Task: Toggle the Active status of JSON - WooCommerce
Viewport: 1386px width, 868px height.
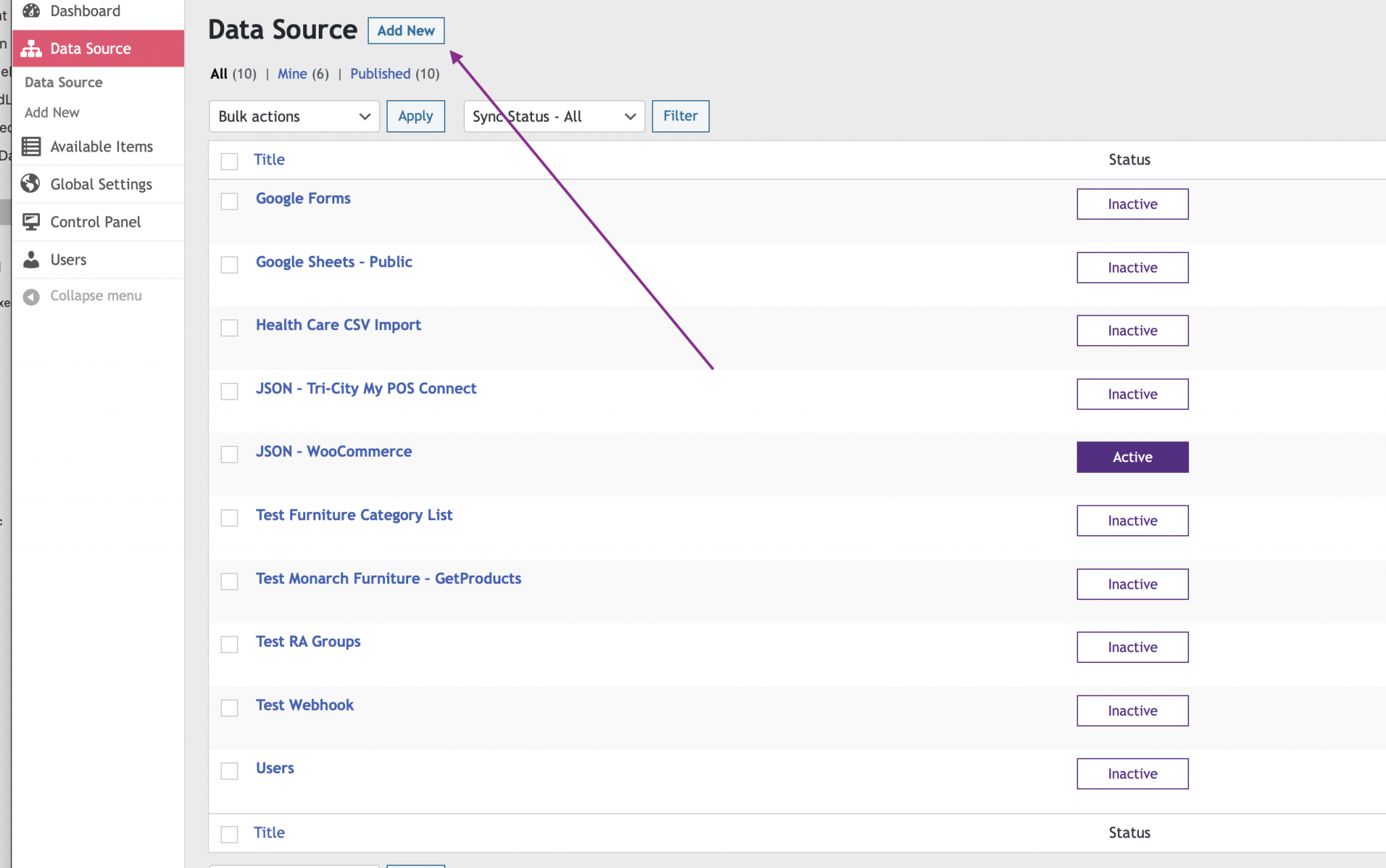Action: point(1132,457)
